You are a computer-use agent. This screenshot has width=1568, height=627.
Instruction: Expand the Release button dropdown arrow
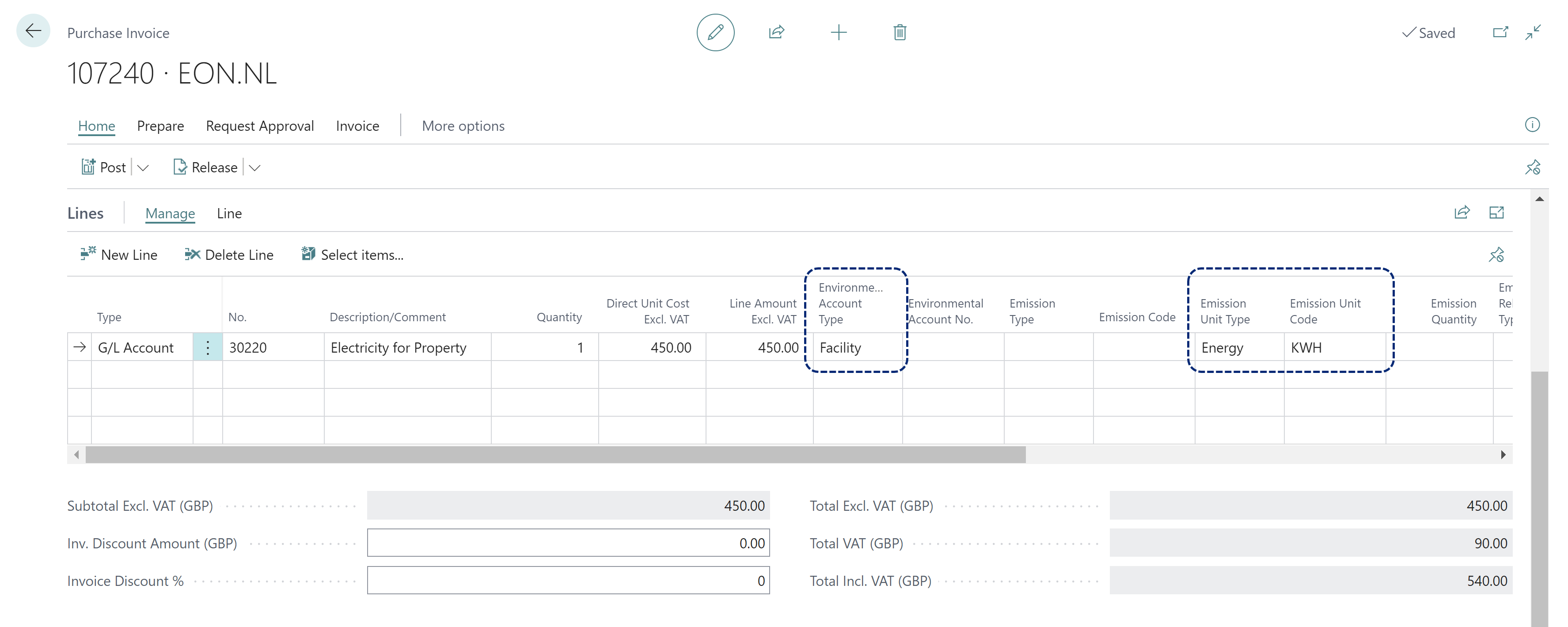click(x=257, y=167)
